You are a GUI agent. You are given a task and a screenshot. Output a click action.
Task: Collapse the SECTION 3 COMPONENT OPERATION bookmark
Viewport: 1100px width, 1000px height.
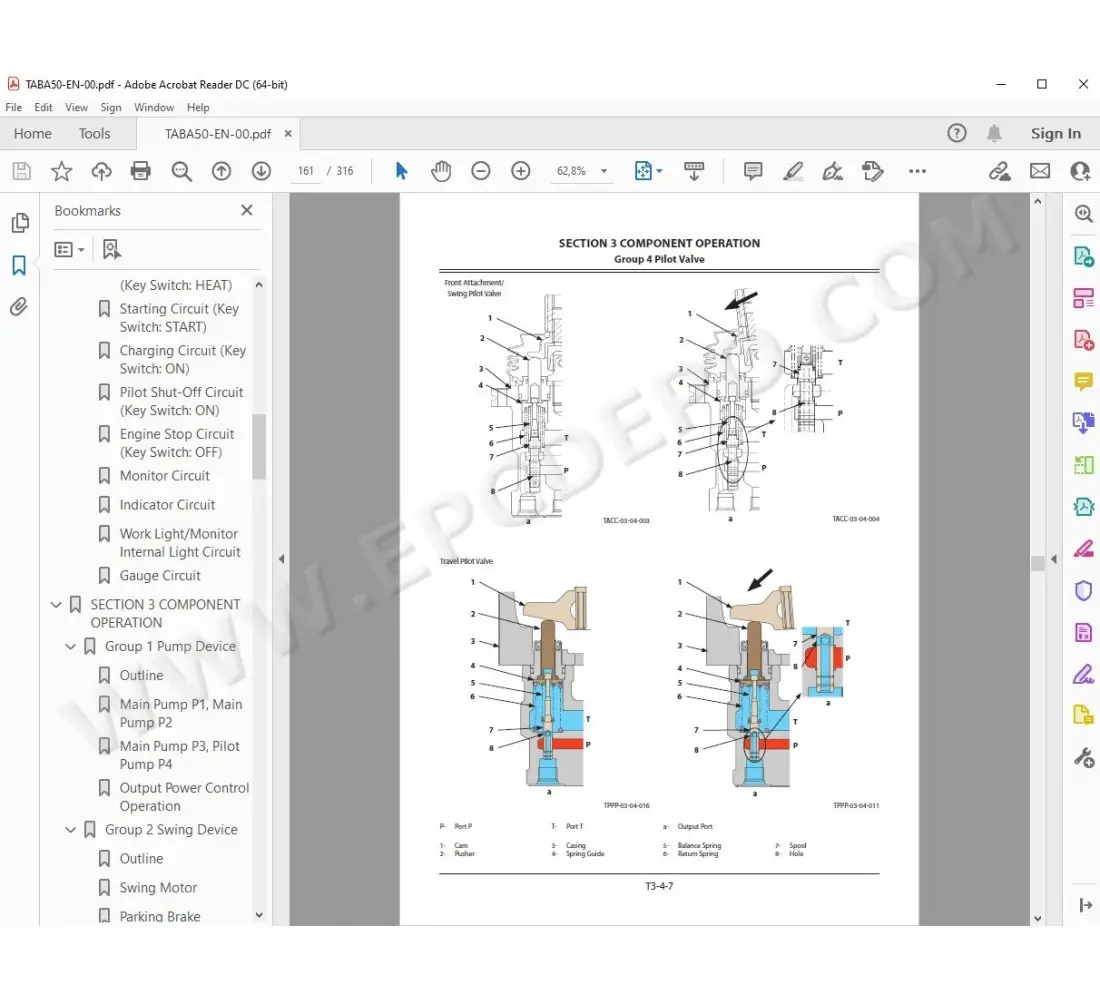click(56, 605)
